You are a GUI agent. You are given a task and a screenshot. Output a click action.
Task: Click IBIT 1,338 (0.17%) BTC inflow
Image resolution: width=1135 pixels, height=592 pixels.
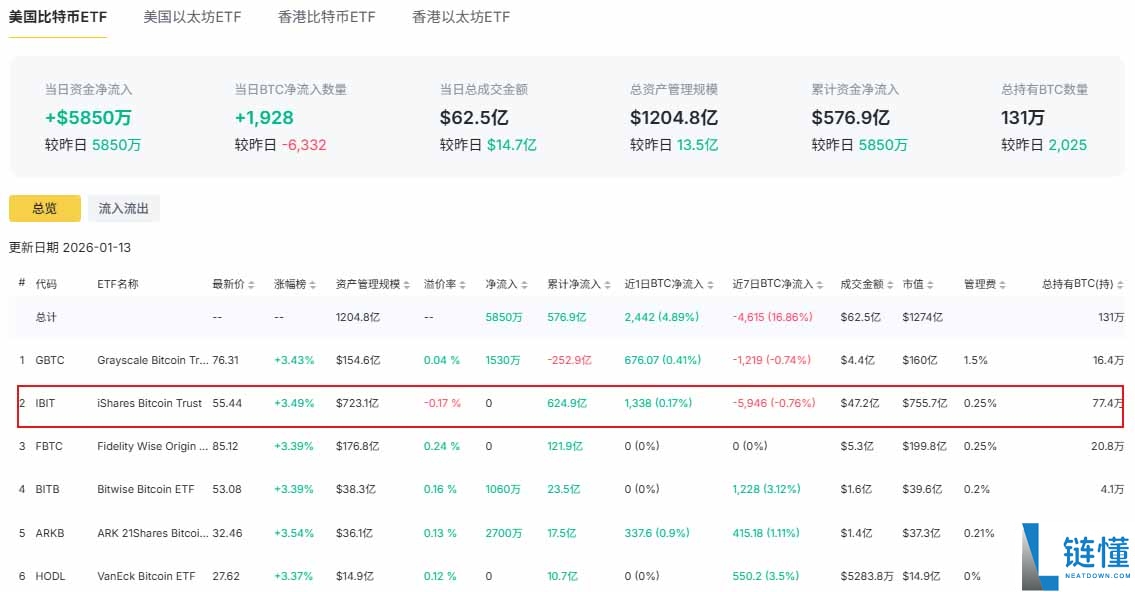pos(658,403)
